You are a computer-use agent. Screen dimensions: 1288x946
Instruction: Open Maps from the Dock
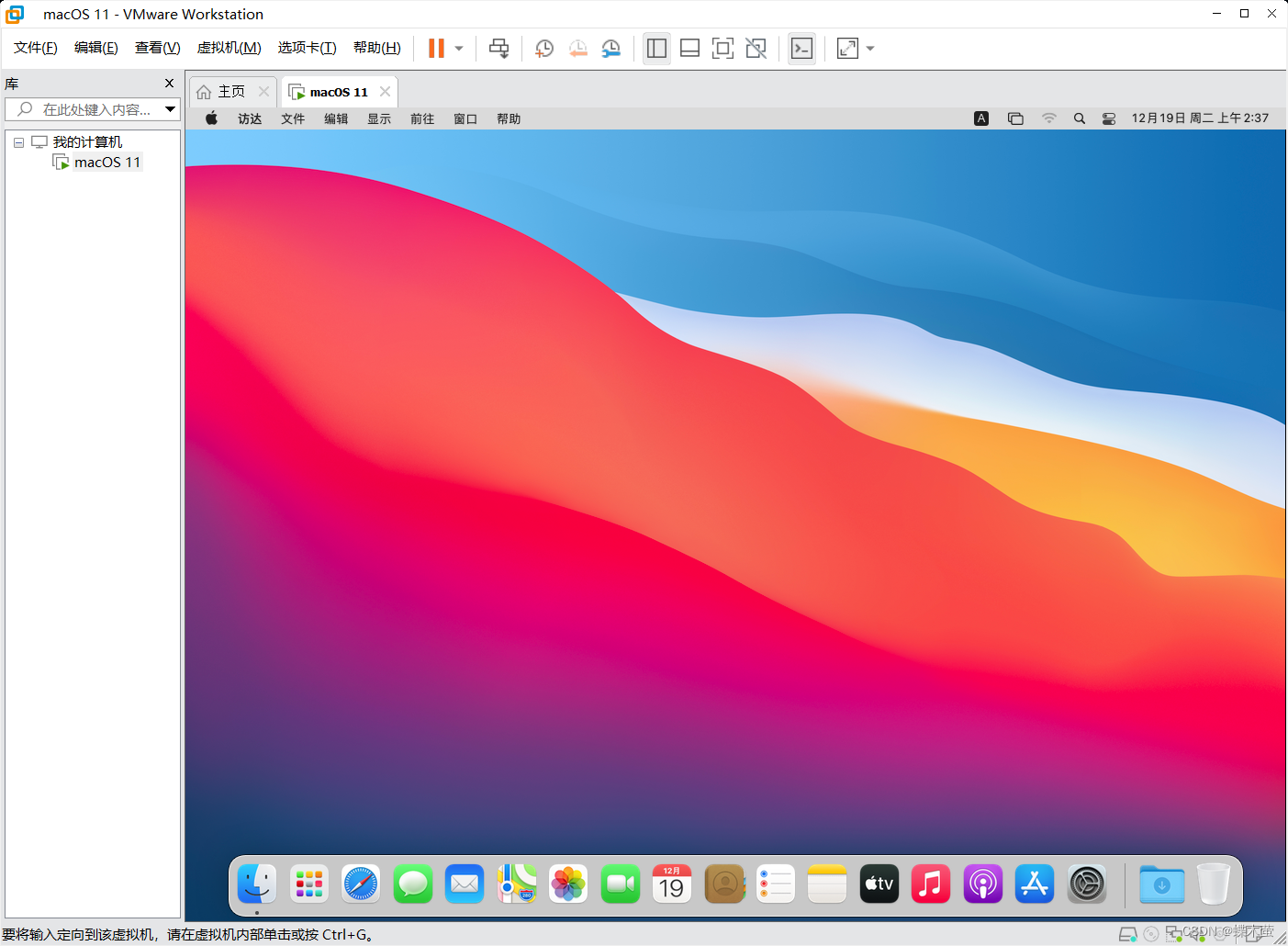(x=517, y=884)
